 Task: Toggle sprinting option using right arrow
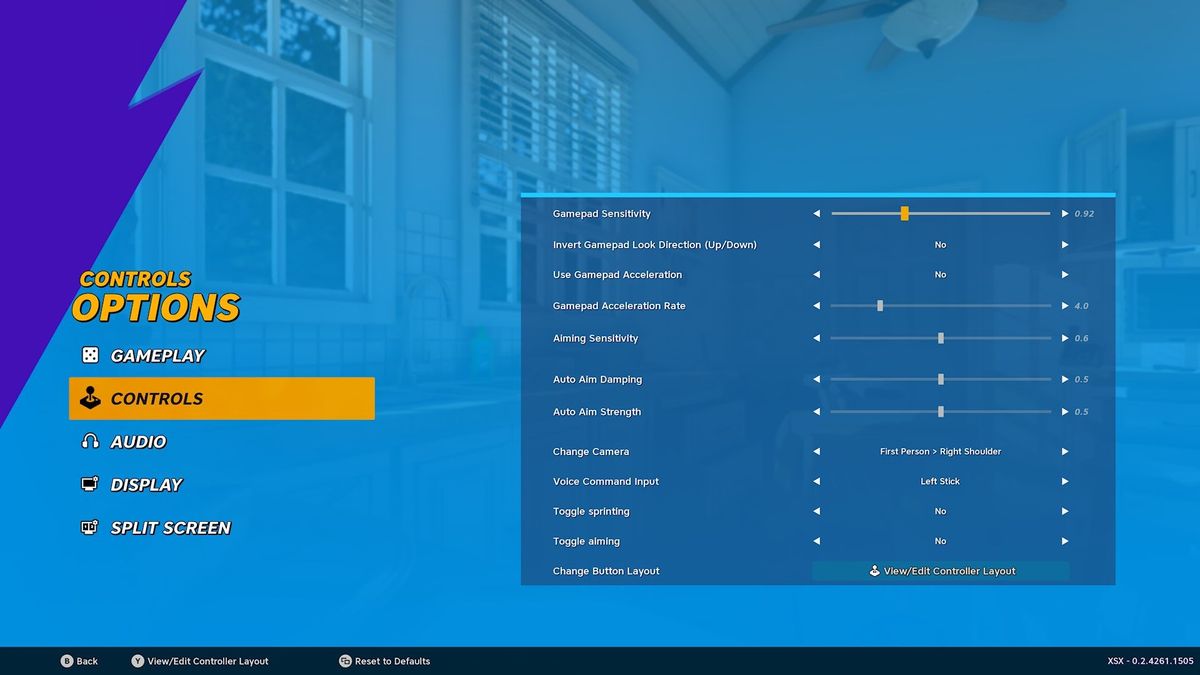click(1065, 511)
